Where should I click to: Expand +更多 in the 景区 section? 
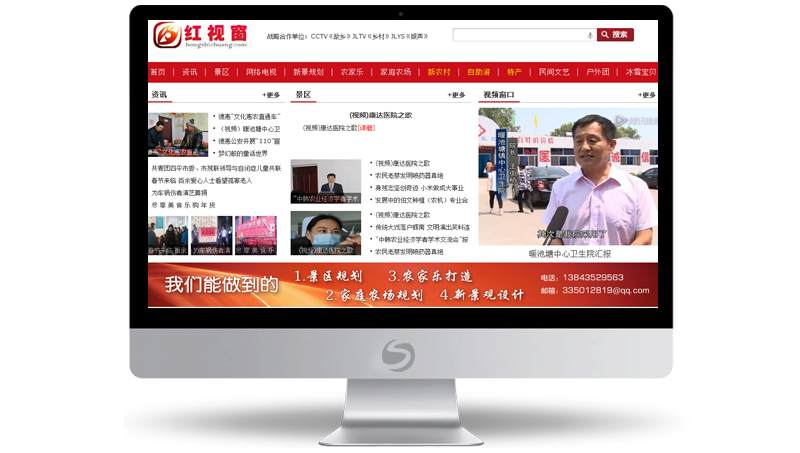tap(456, 95)
